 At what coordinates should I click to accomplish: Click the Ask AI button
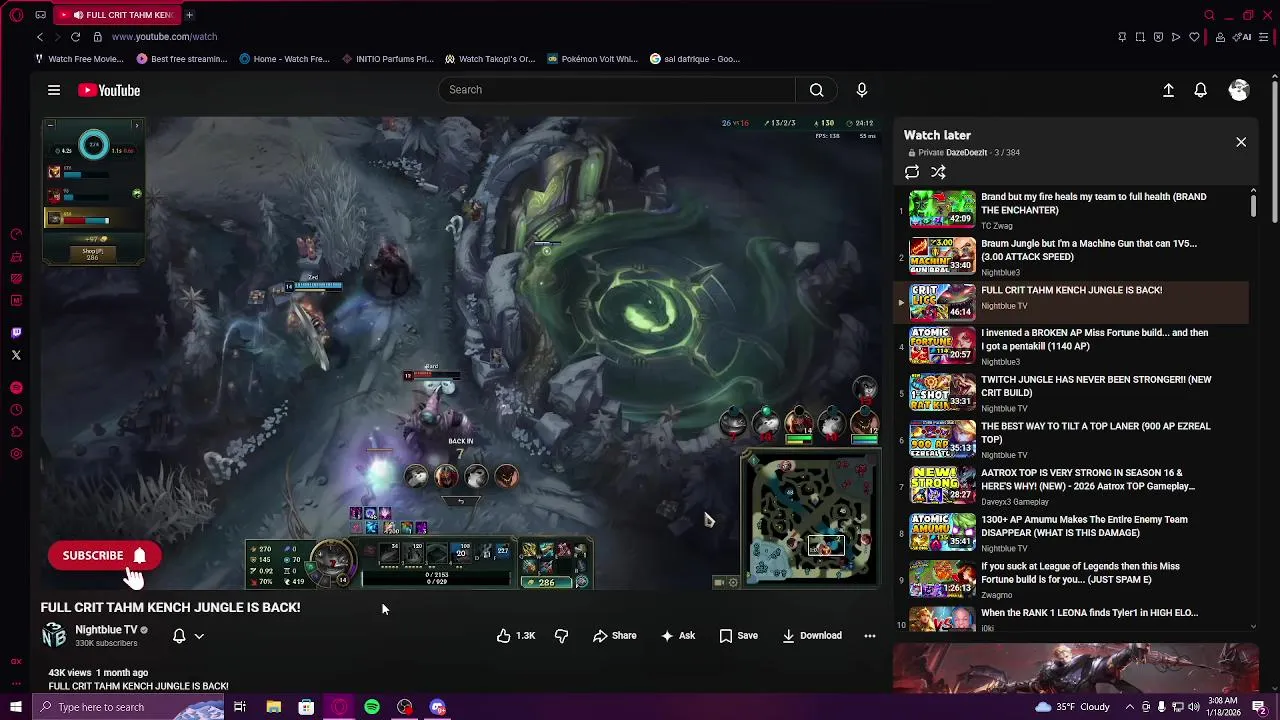[x=678, y=636]
